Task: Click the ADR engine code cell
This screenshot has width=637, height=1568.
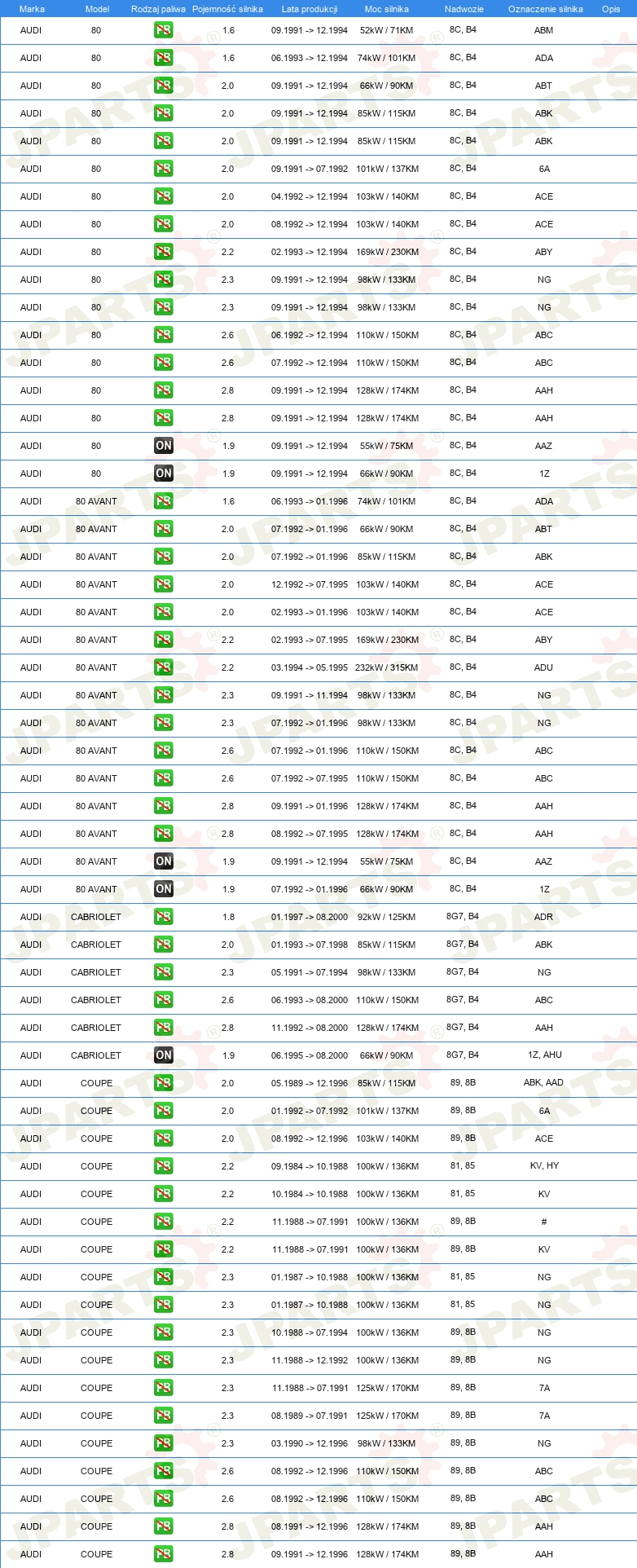Action: pos(543,917)
